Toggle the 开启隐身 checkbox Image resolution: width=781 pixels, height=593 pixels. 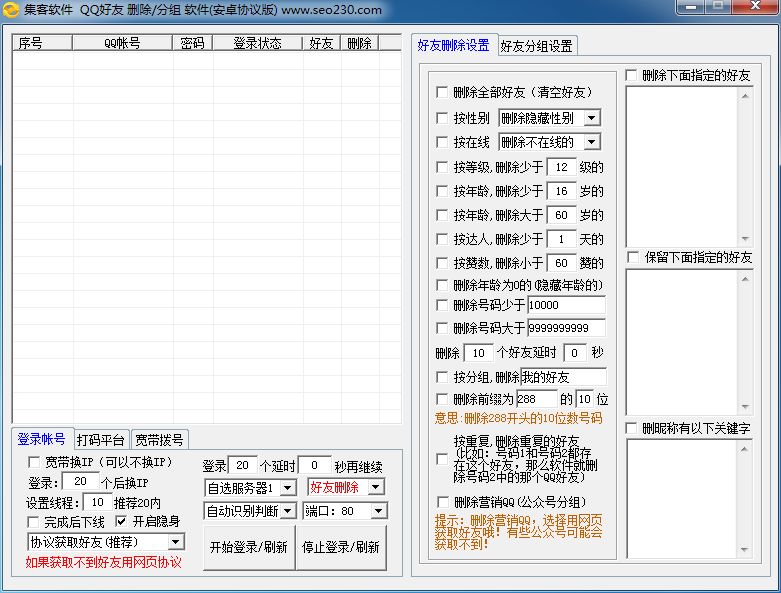(122, 522)
